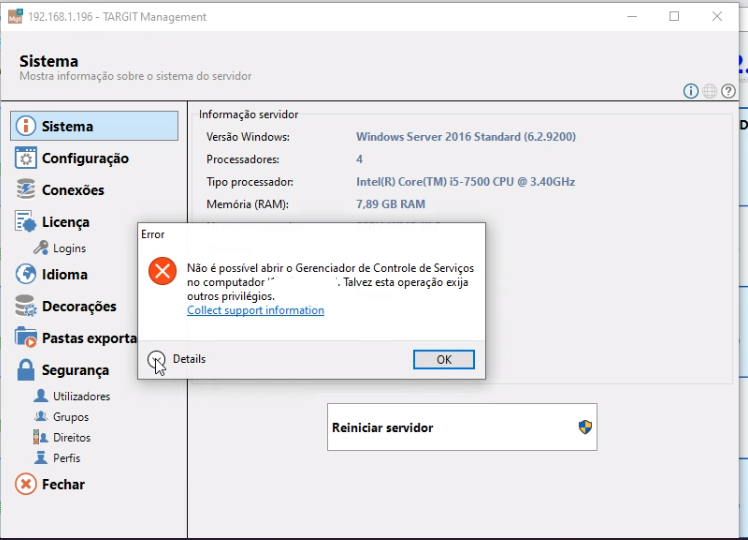Select Grupos under Segurança
Image resolution: width=748 pixels, height=540 pixels.
pyautogui.click(x=71, y=417)
